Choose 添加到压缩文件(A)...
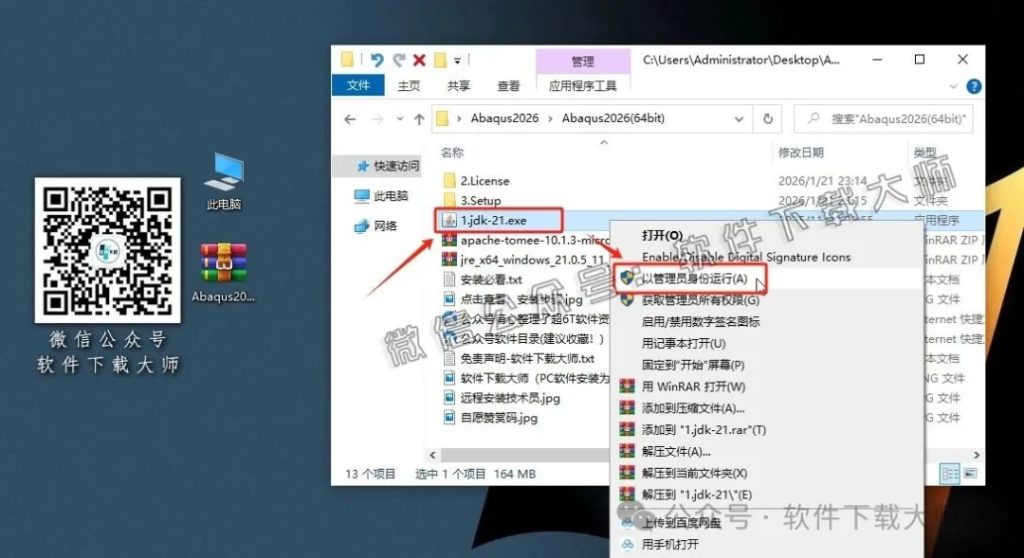The height and width of the screenshot is (558, 1024). tap(693, 408)
